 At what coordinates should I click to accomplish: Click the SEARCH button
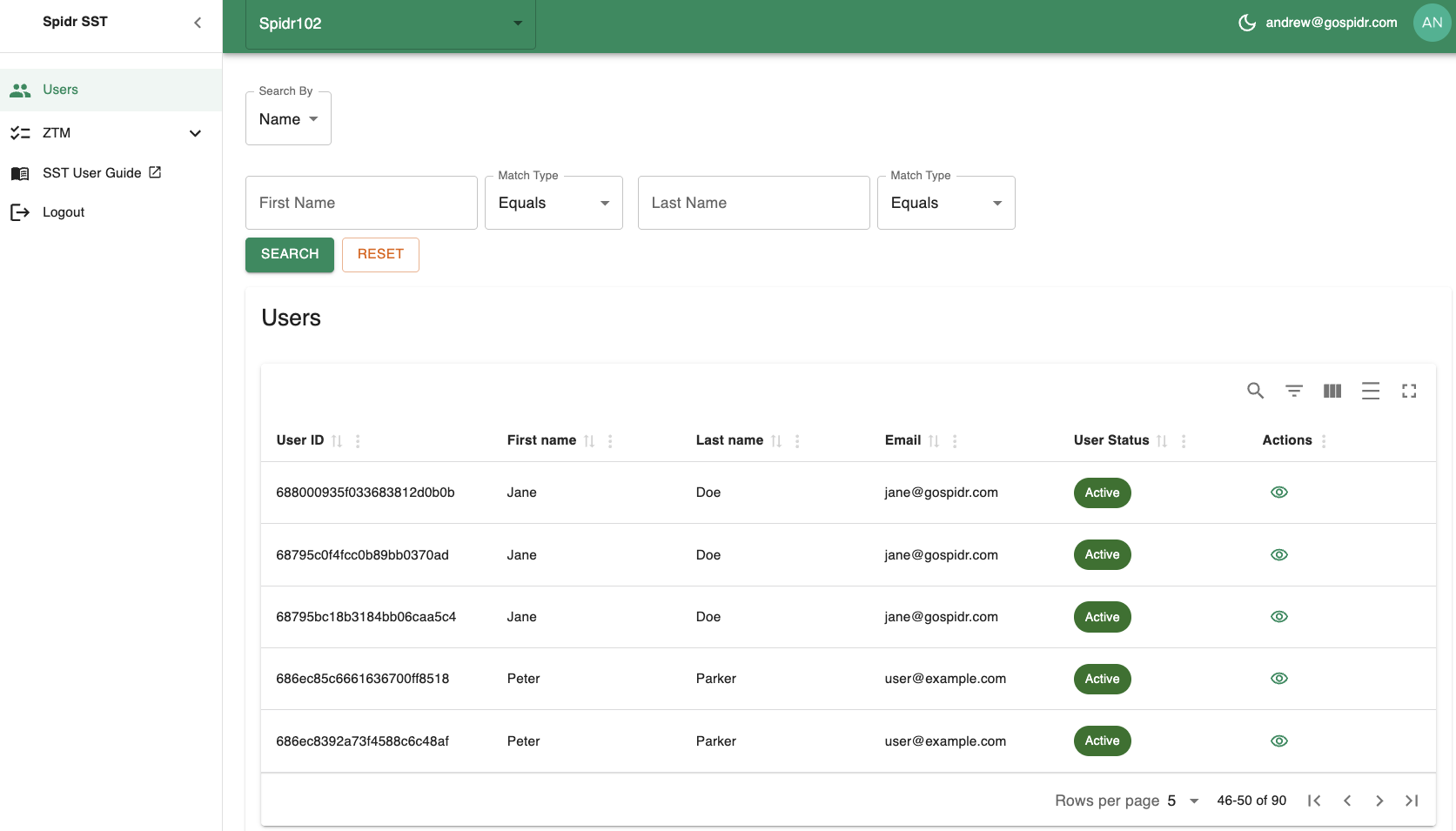coord(290,255)
